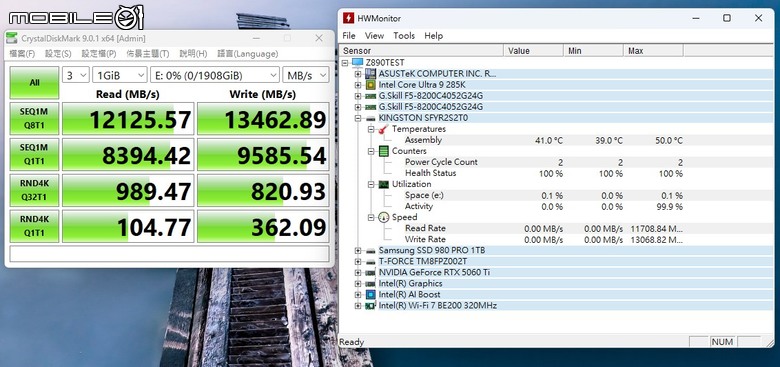This screenshot has height=367, width=780.
Task: Expand the NVIDIA GeForce RTX 5060 Ti node
Action: (358, 273)
